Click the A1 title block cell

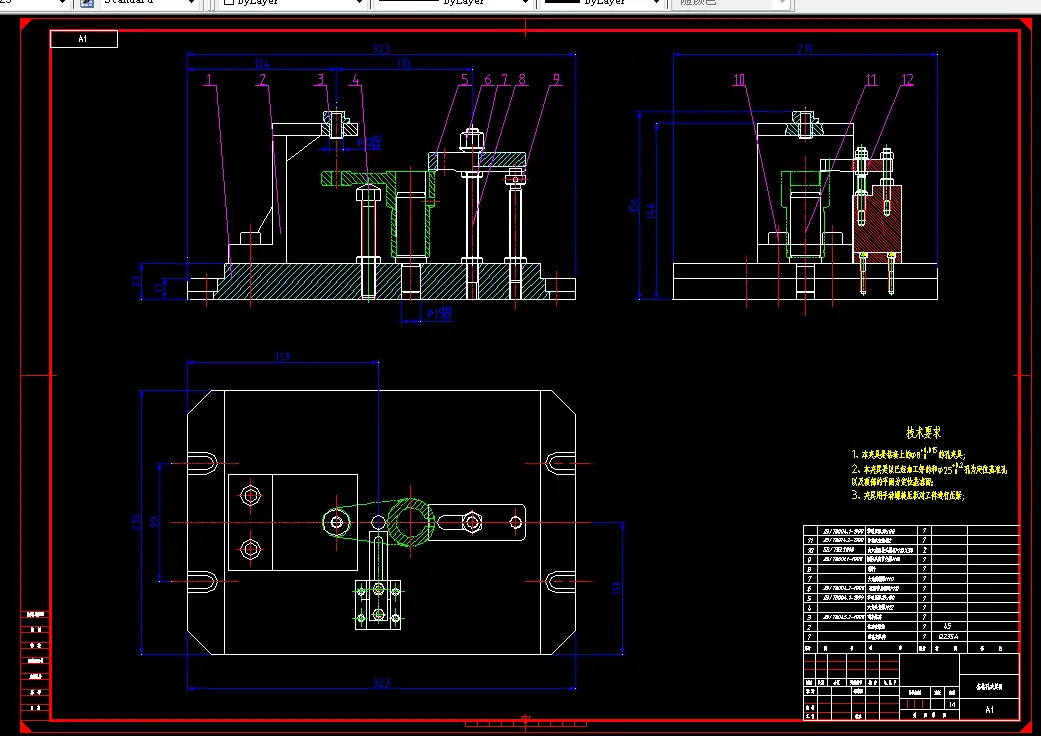989,709
